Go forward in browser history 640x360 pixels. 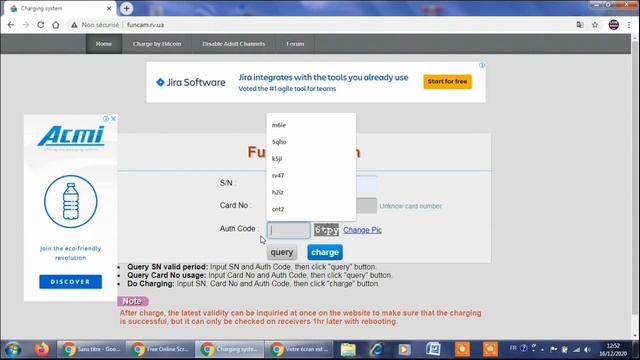pyautogui.click(x=26, y=25)
